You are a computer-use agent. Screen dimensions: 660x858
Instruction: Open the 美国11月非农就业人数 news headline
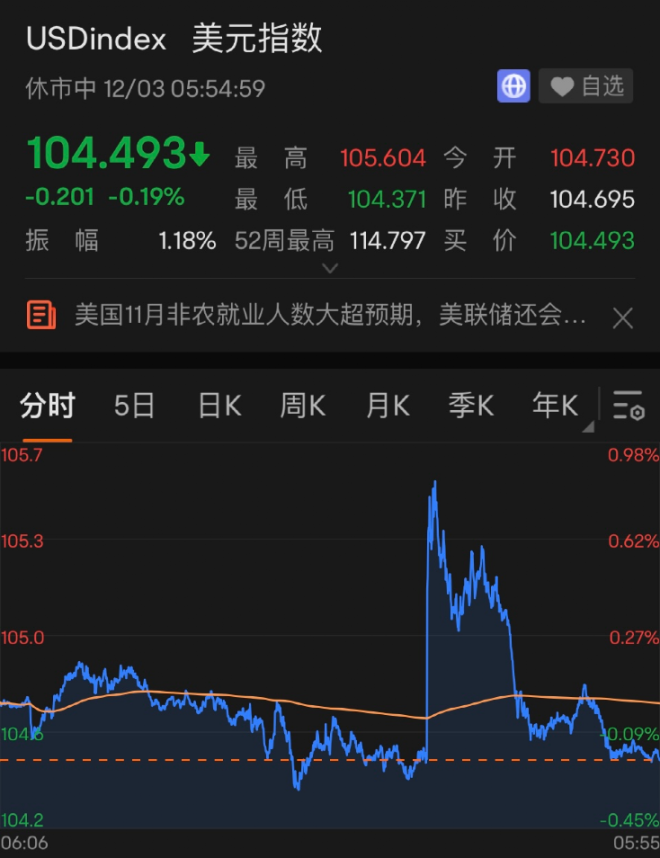pyautogui.click(x=330, y=318)
